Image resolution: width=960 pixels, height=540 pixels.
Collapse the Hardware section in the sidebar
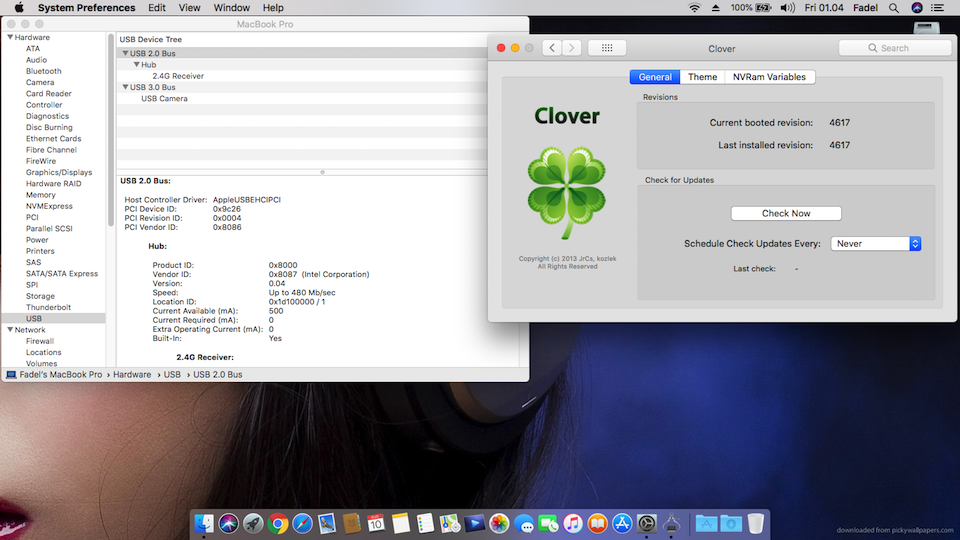10,37
